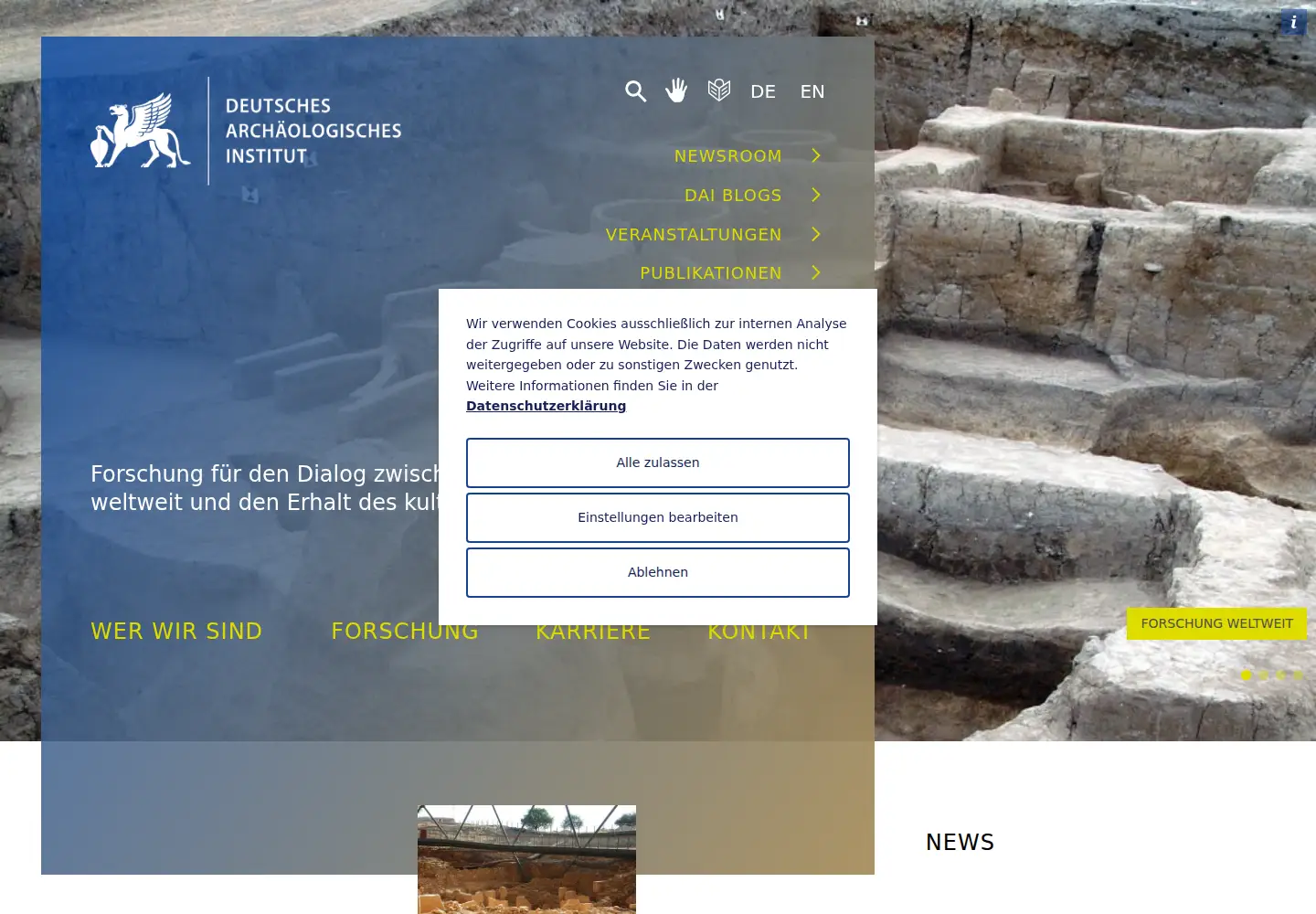Switch language to DE
The image size is (1316, 914).
[x=763, y=91]
